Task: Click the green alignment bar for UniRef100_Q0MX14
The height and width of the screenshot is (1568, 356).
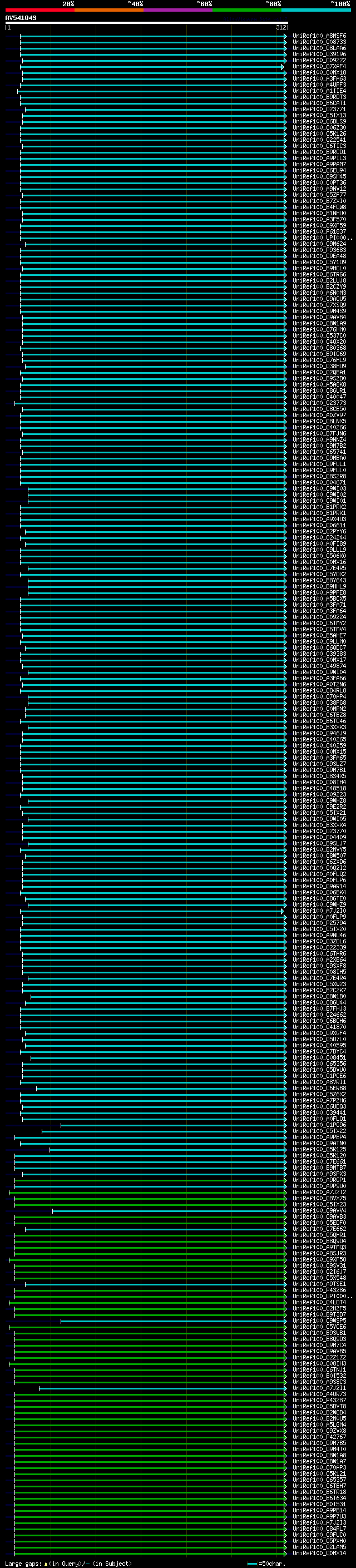Action: pos(149,1554)
